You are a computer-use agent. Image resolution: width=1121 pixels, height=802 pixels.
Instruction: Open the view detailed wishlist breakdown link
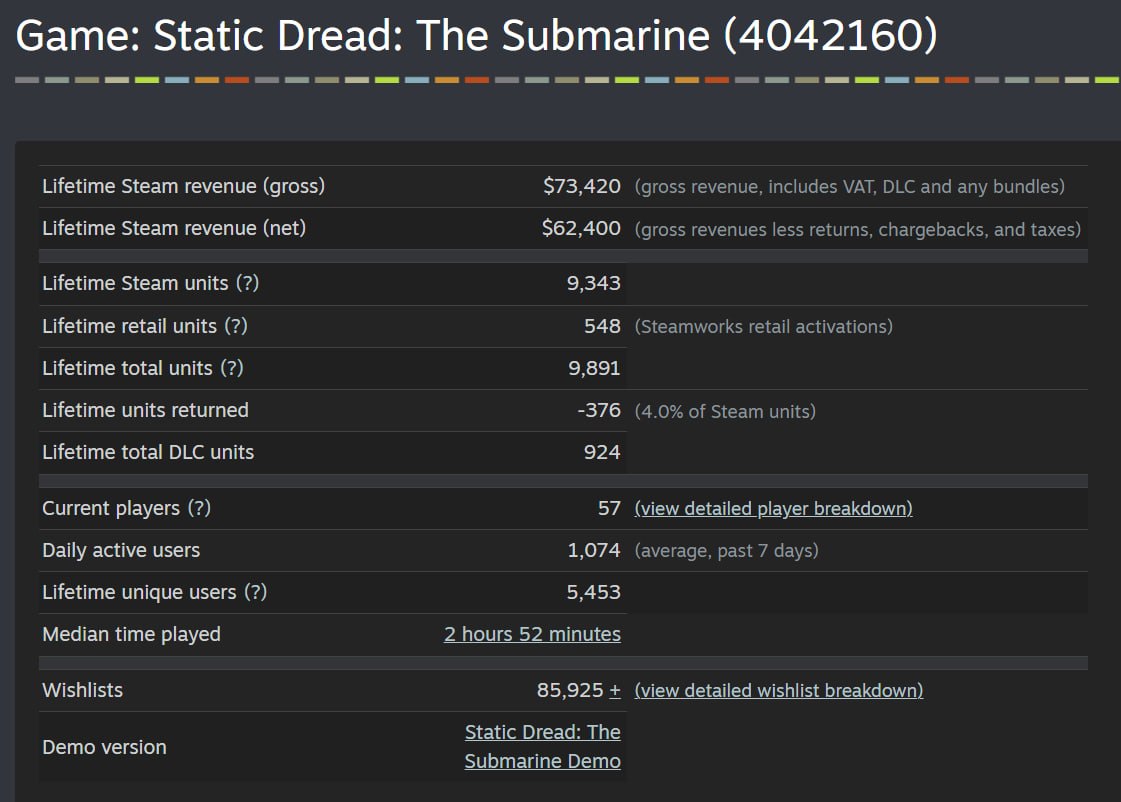click(779, 690)
